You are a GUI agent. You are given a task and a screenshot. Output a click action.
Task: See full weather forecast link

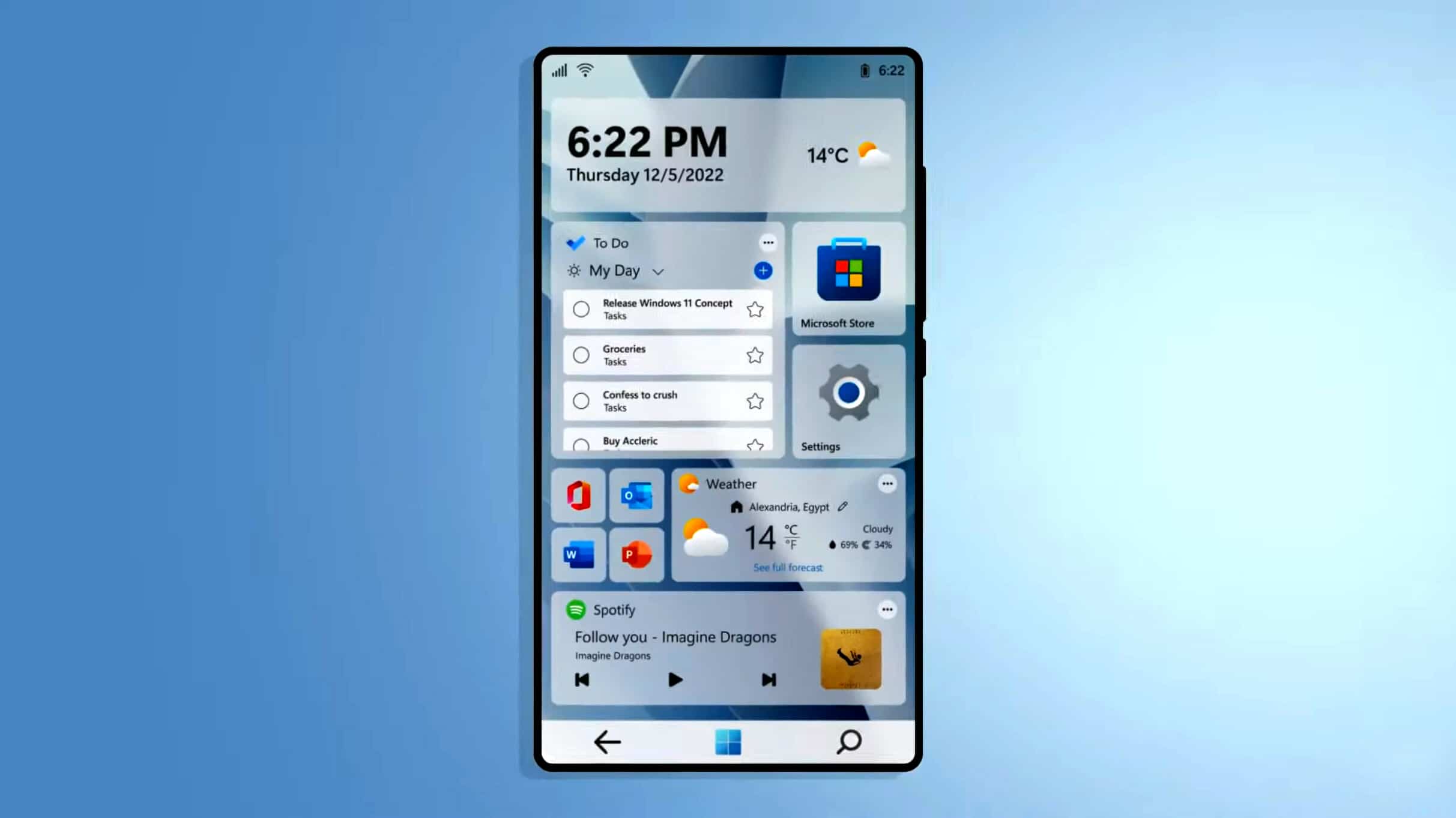coord(787,567)
